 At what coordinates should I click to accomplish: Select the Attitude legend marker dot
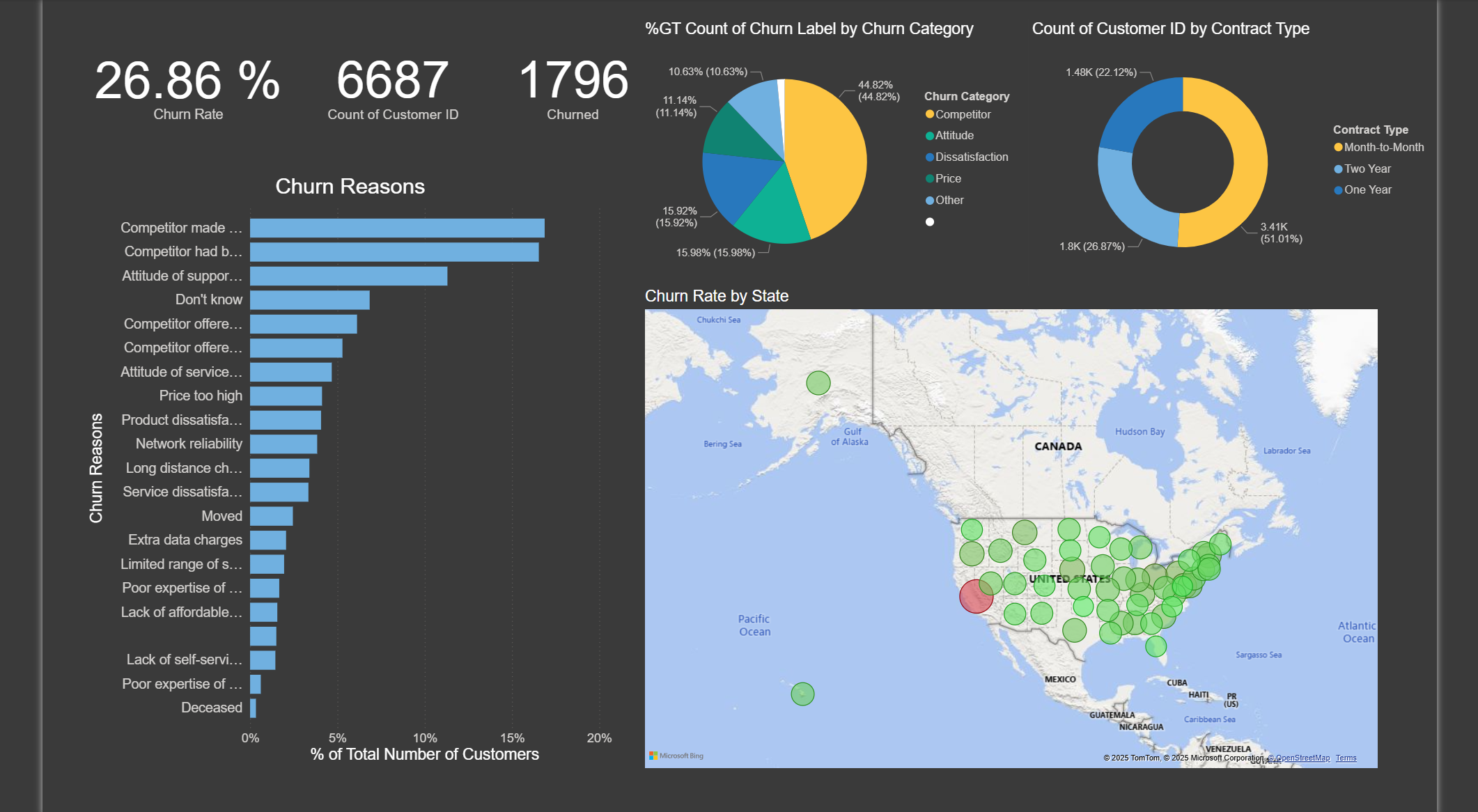[x=929, y=136]
